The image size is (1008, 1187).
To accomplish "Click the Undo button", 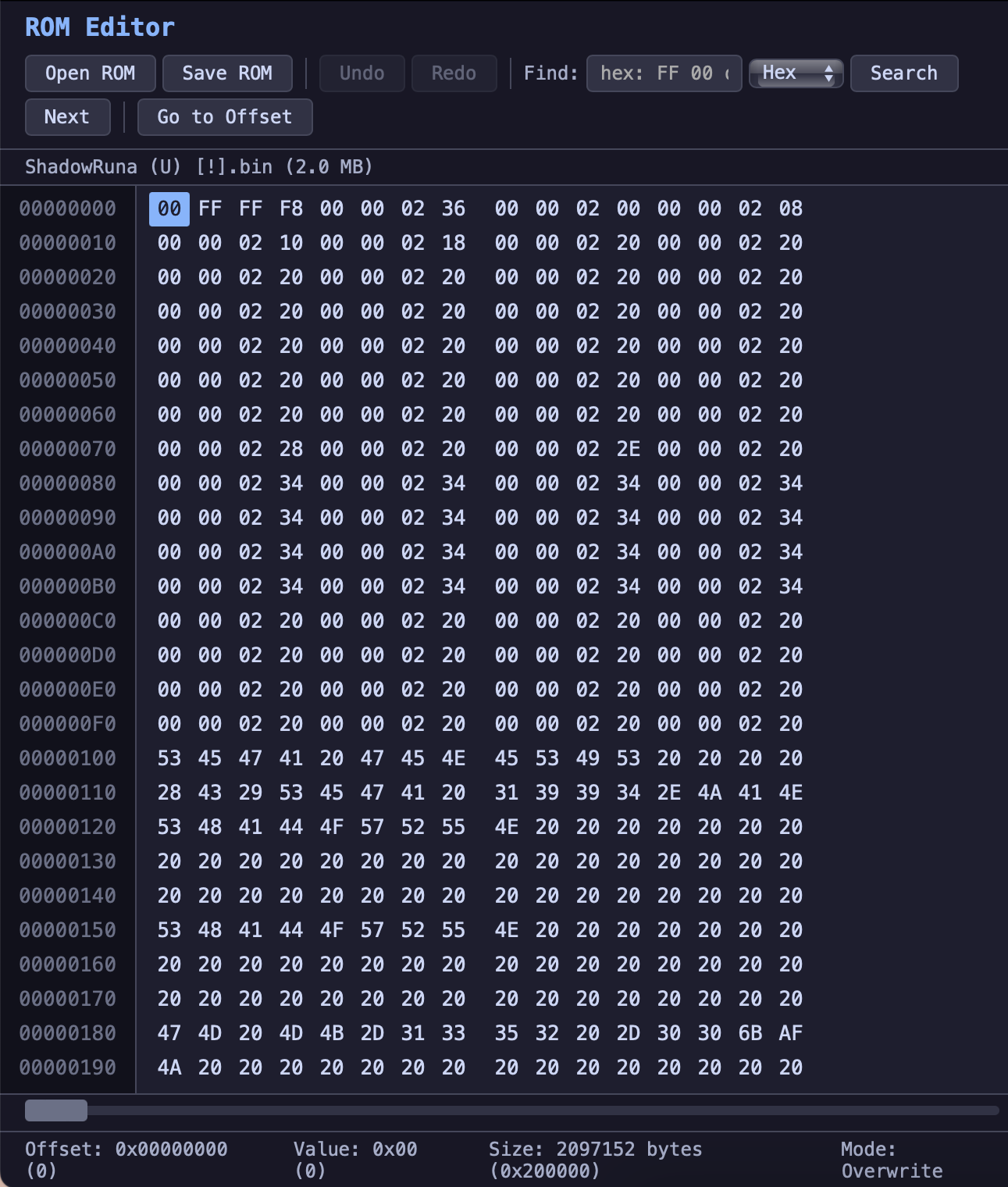I will (x=362, y=73).
